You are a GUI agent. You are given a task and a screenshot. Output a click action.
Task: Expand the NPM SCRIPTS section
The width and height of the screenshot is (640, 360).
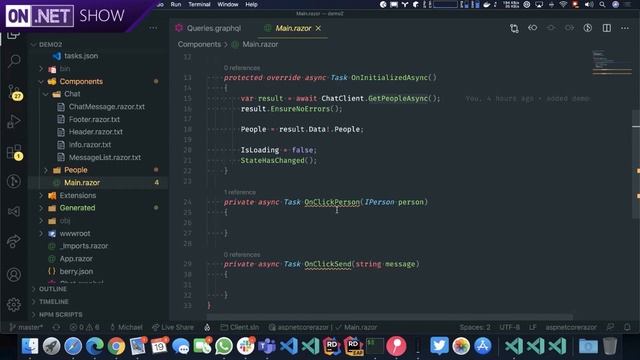coord(60,315)
